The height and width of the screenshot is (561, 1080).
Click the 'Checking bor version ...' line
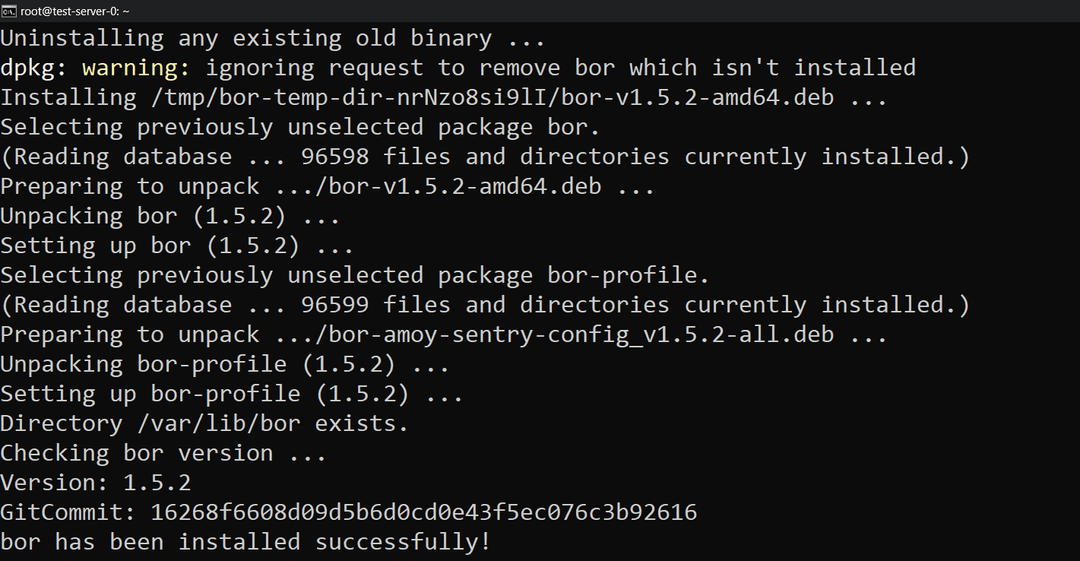(163, 454)
